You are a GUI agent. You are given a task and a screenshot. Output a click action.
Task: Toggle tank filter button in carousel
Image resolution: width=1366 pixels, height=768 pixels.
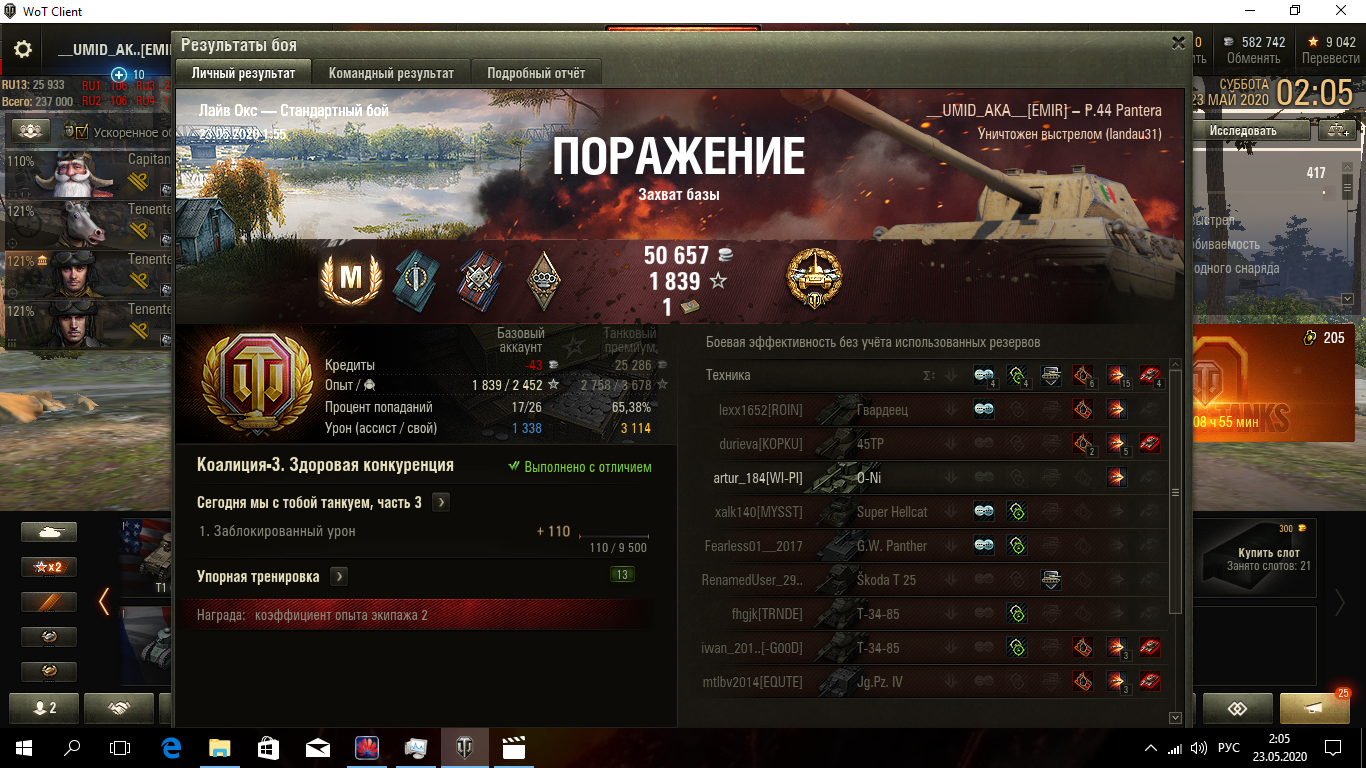click(49, 532)
